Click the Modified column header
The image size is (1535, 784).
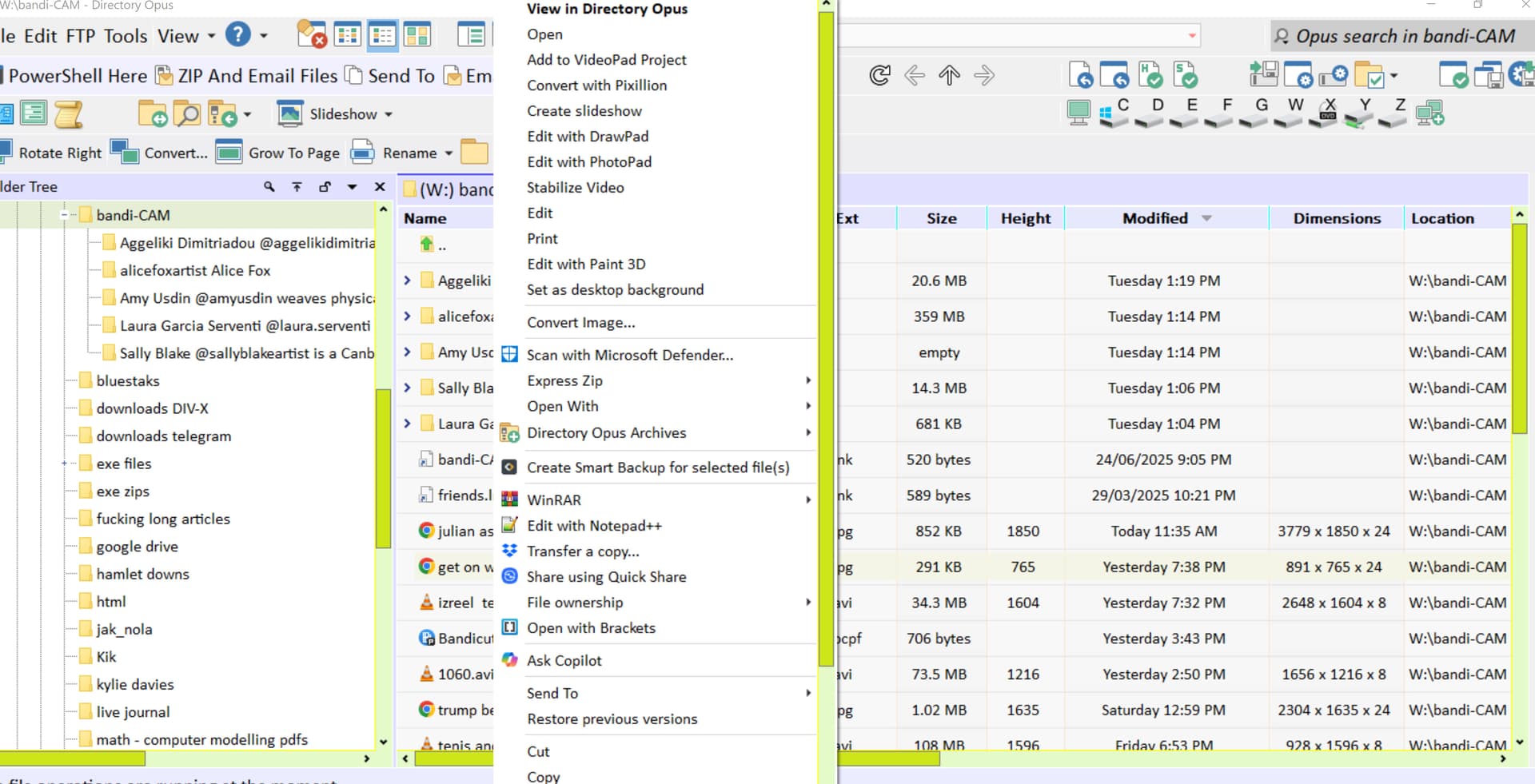[1166, 218]
